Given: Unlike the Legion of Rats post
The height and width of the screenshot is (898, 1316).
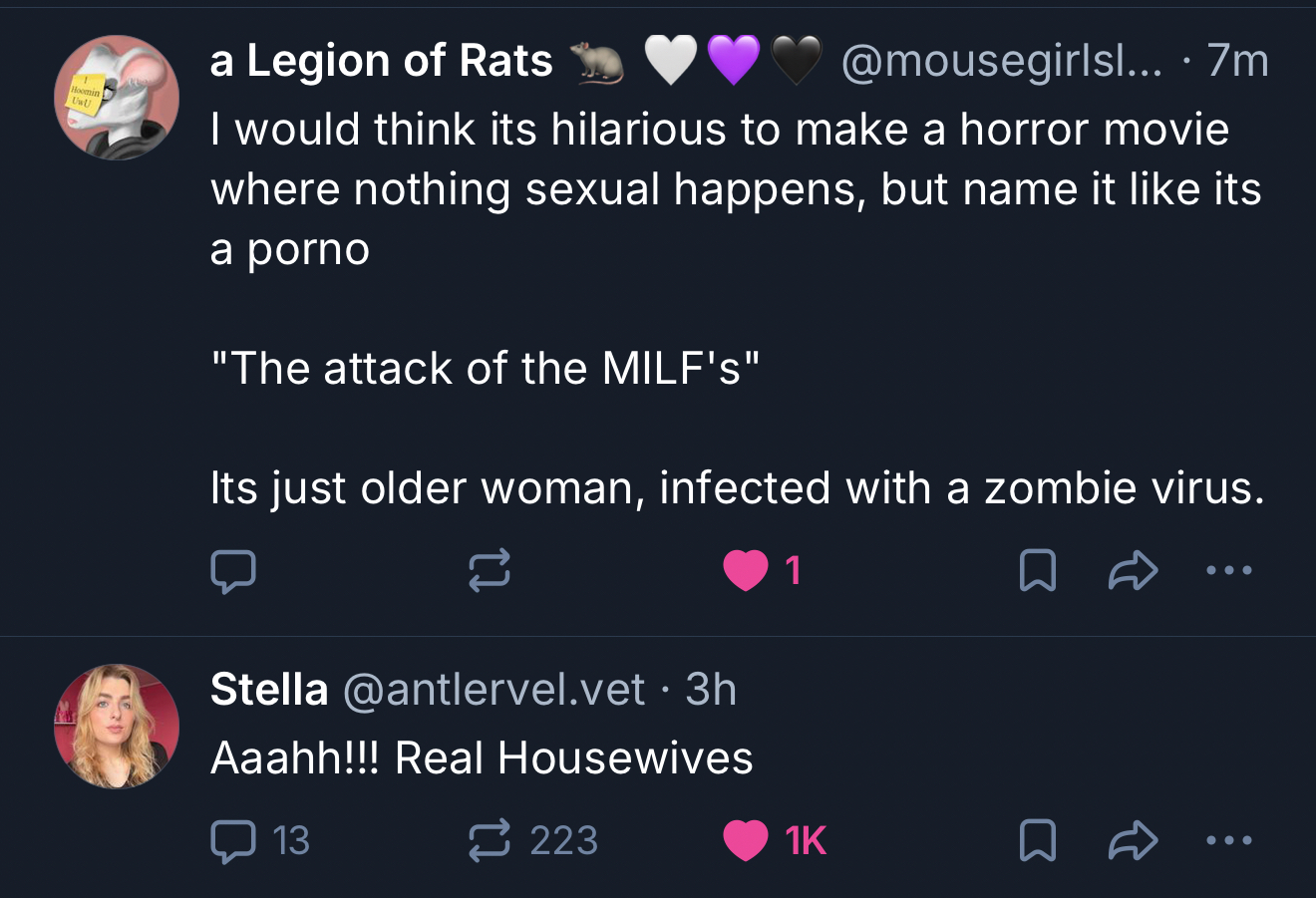Looking at the screenshot, I should click(746, 571).
